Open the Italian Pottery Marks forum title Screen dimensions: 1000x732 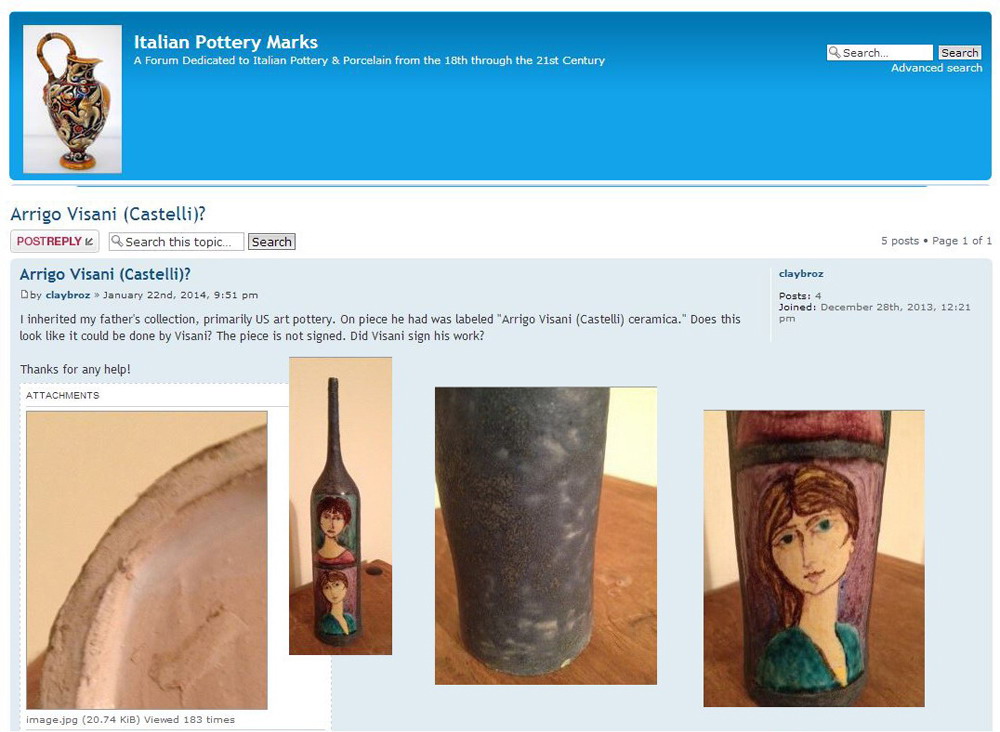point(226,42)
